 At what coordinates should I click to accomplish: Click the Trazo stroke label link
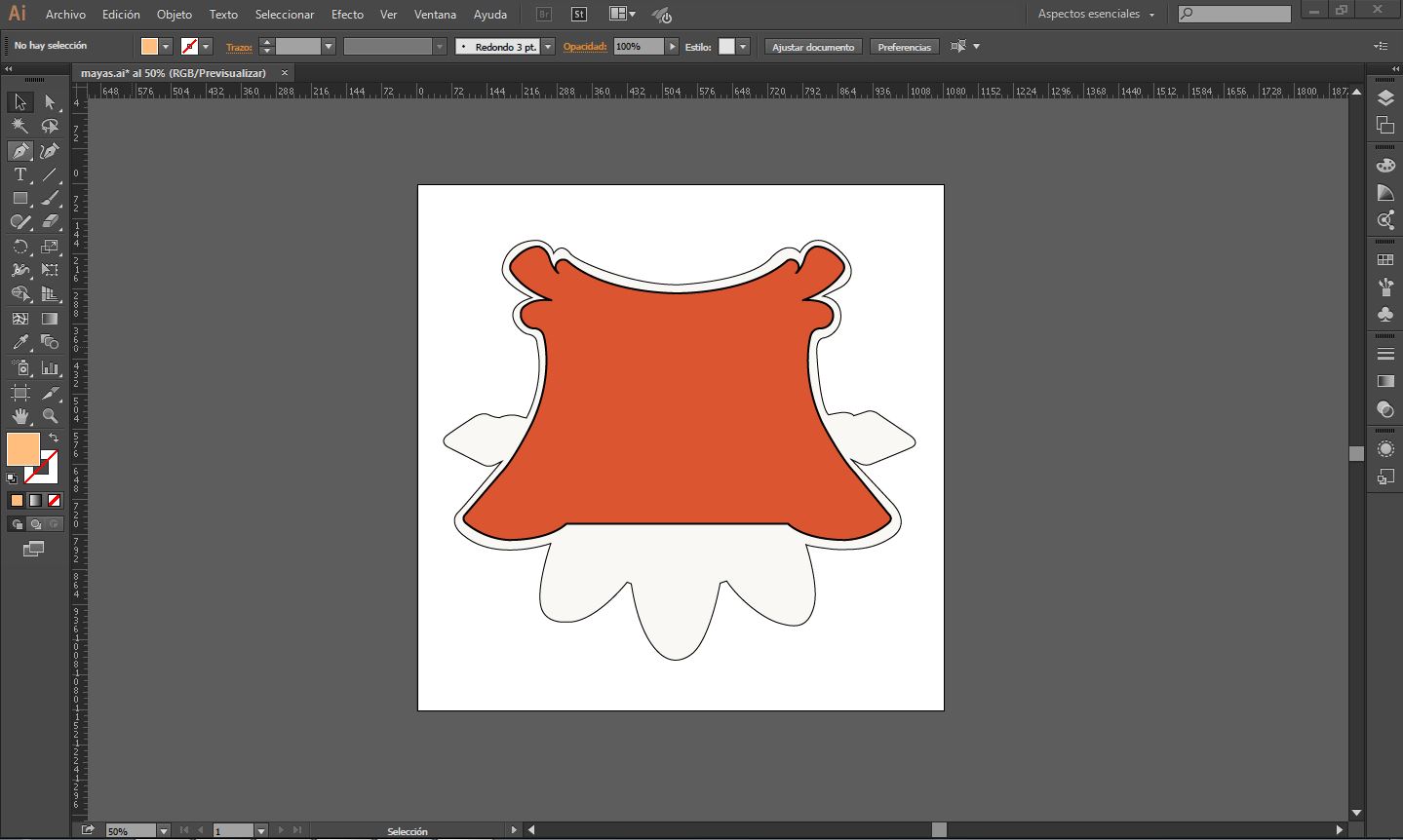(239, 47)
